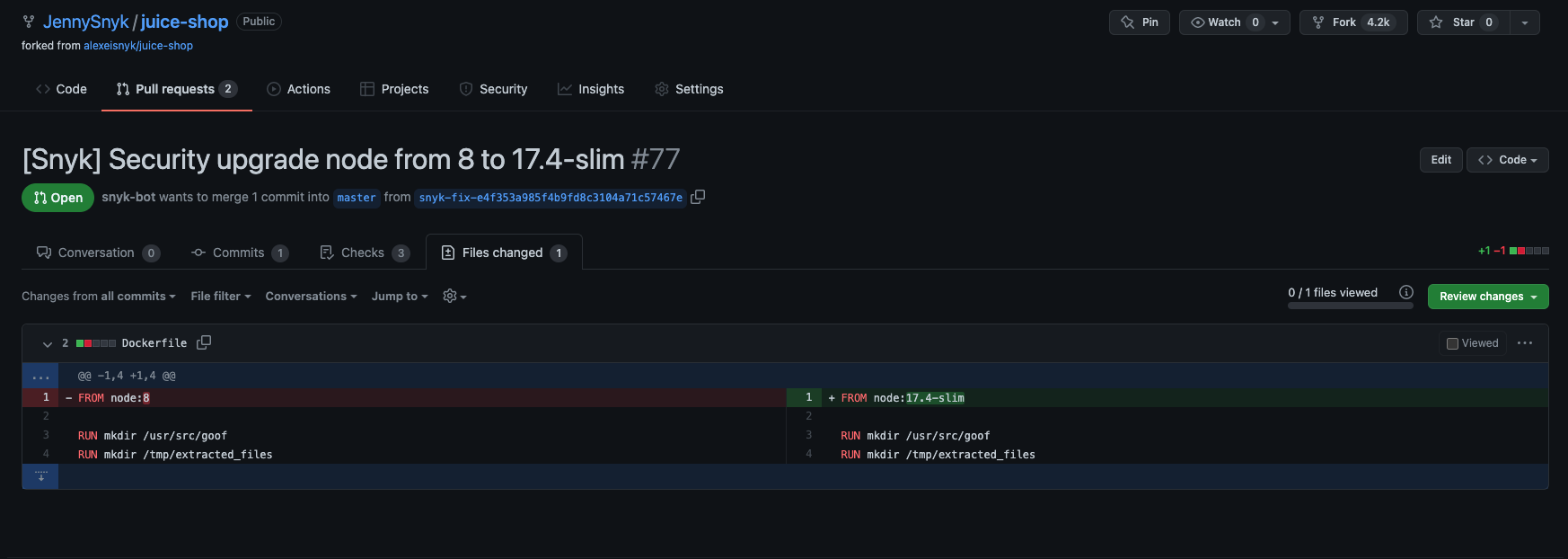Click the Dockerfile filename link
Screen dimensions: 1568x559
154,343
